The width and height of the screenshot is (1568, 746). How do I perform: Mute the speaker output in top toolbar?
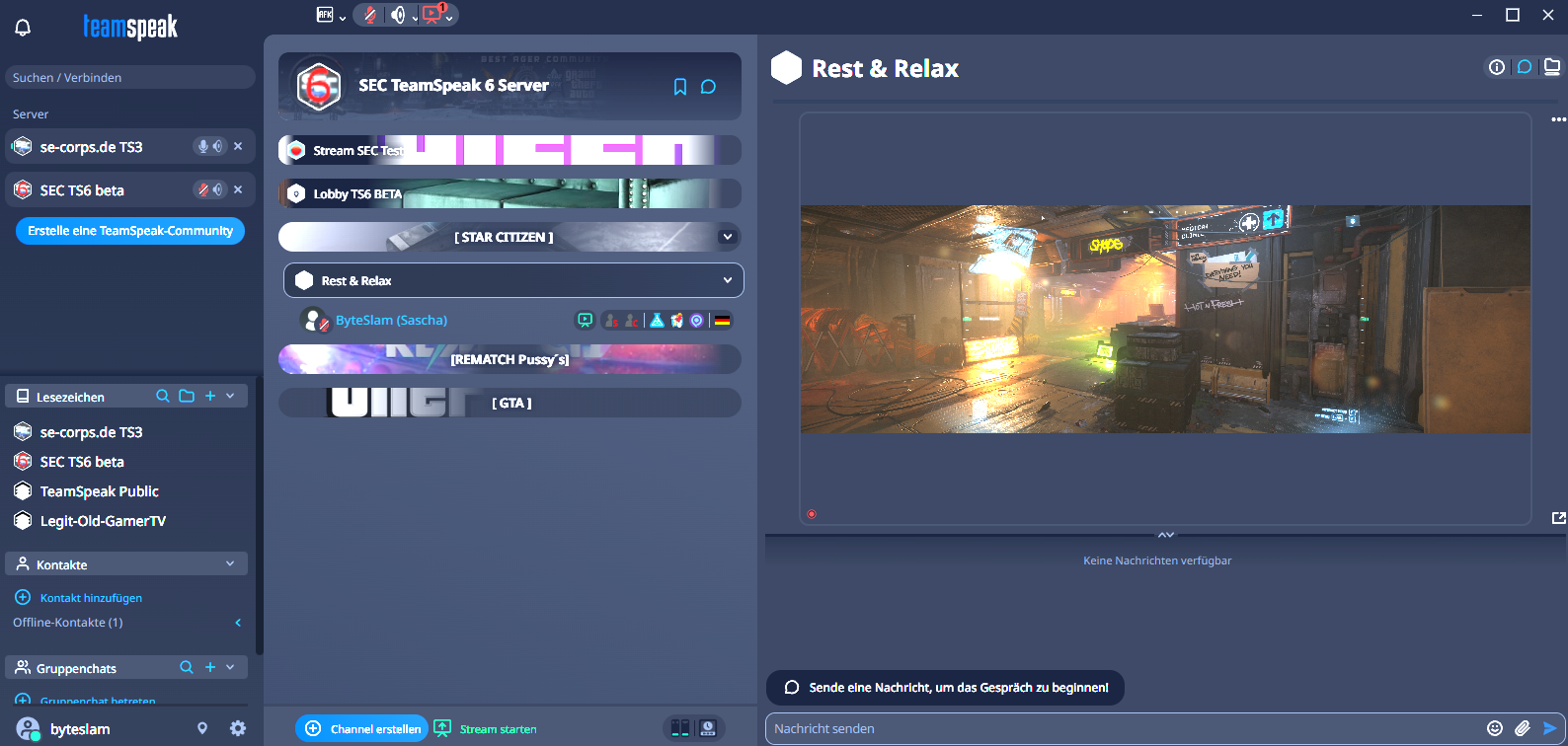tap(398, 15)
